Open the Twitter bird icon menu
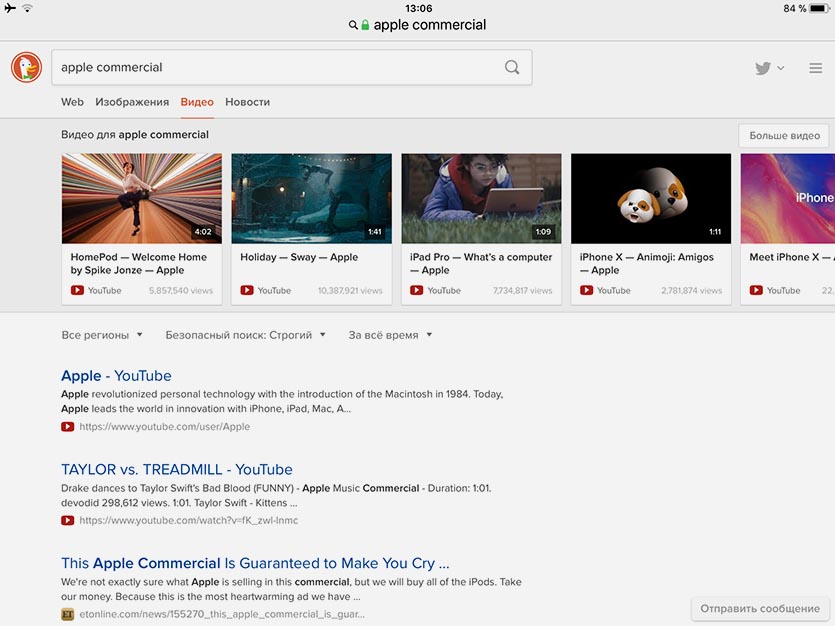This screenshot has height=626, width=835. 763,68
